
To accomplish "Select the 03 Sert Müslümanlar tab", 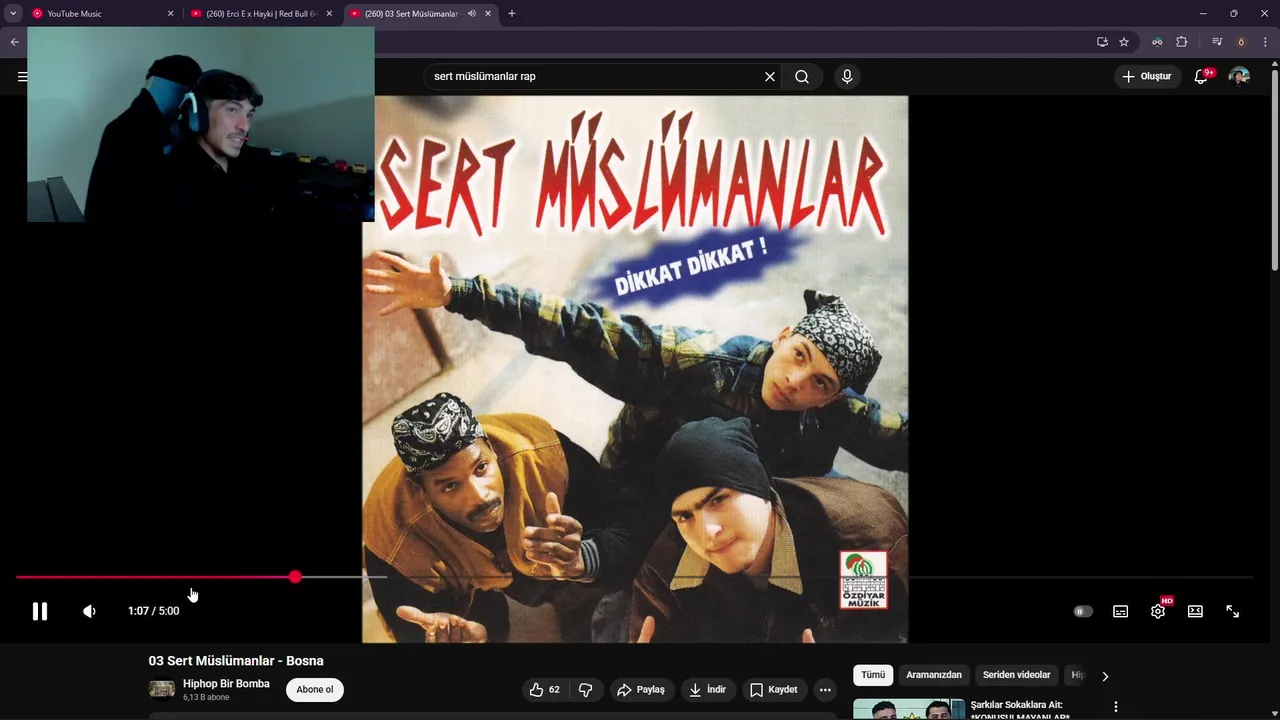I will coord(411,14).
